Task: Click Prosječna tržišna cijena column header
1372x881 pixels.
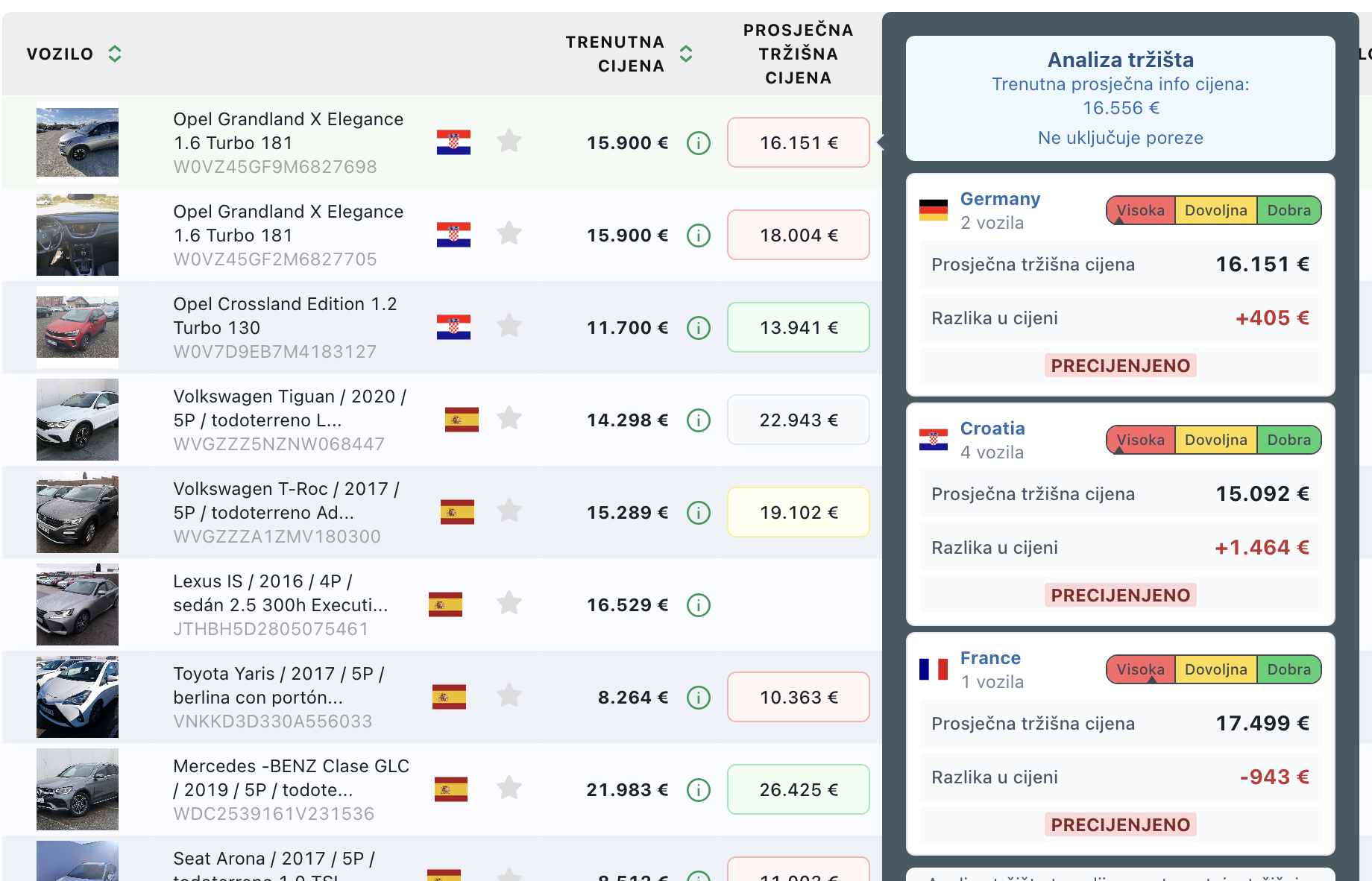Action: point(798,54)
